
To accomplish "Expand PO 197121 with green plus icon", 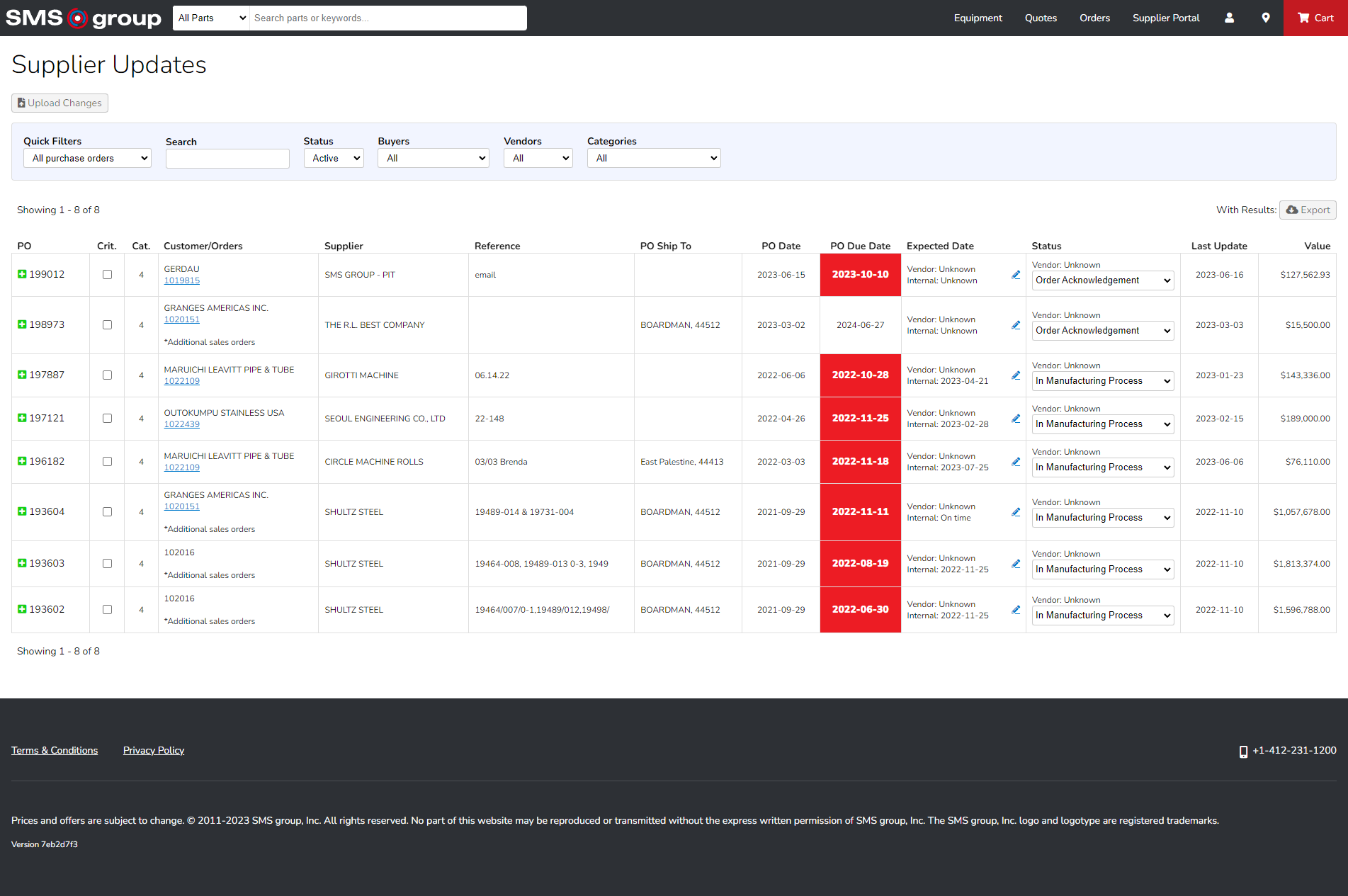I will pyautogui.click(x=22, y=418).
